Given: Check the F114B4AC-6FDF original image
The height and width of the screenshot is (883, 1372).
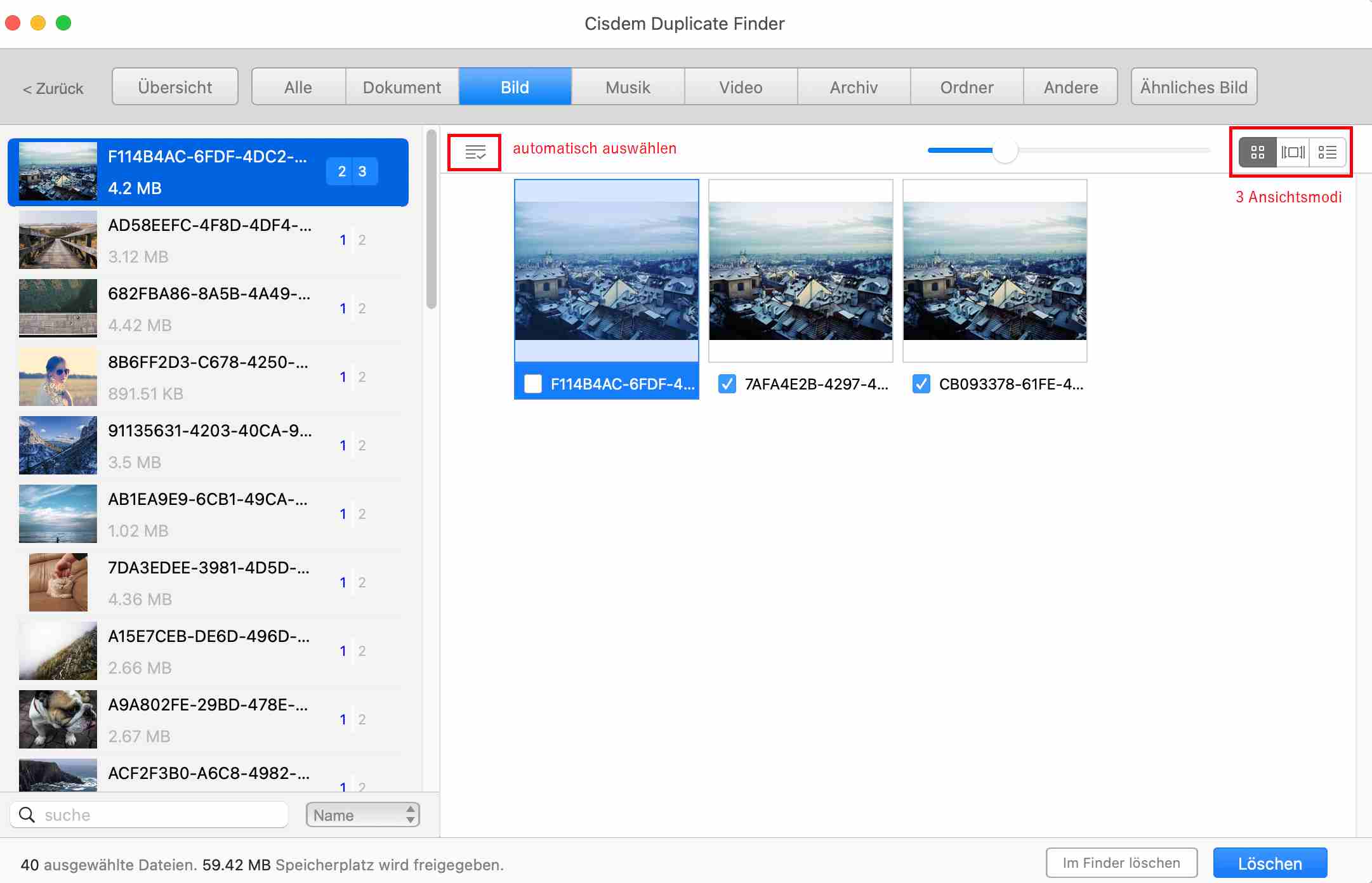Looking at the screenshot, I should pyautogui.click(x=533, y=384).
